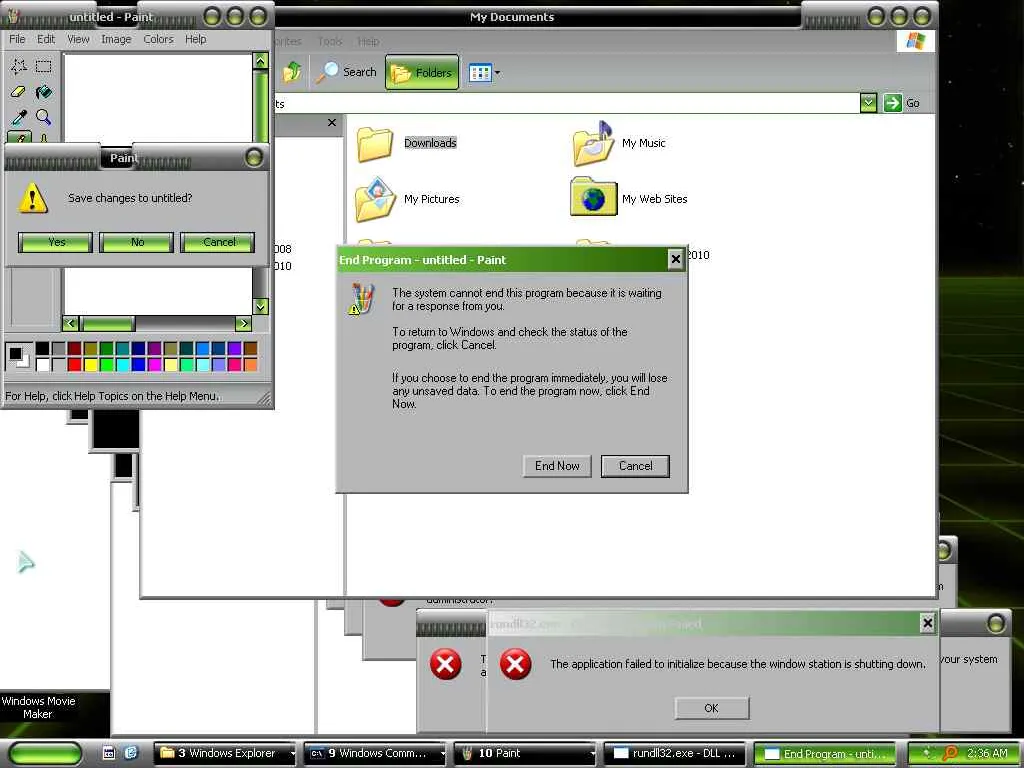This screenshot has width=1024, height=768.
Task: Open Paint's Colors menu
Action: [159, 39]
